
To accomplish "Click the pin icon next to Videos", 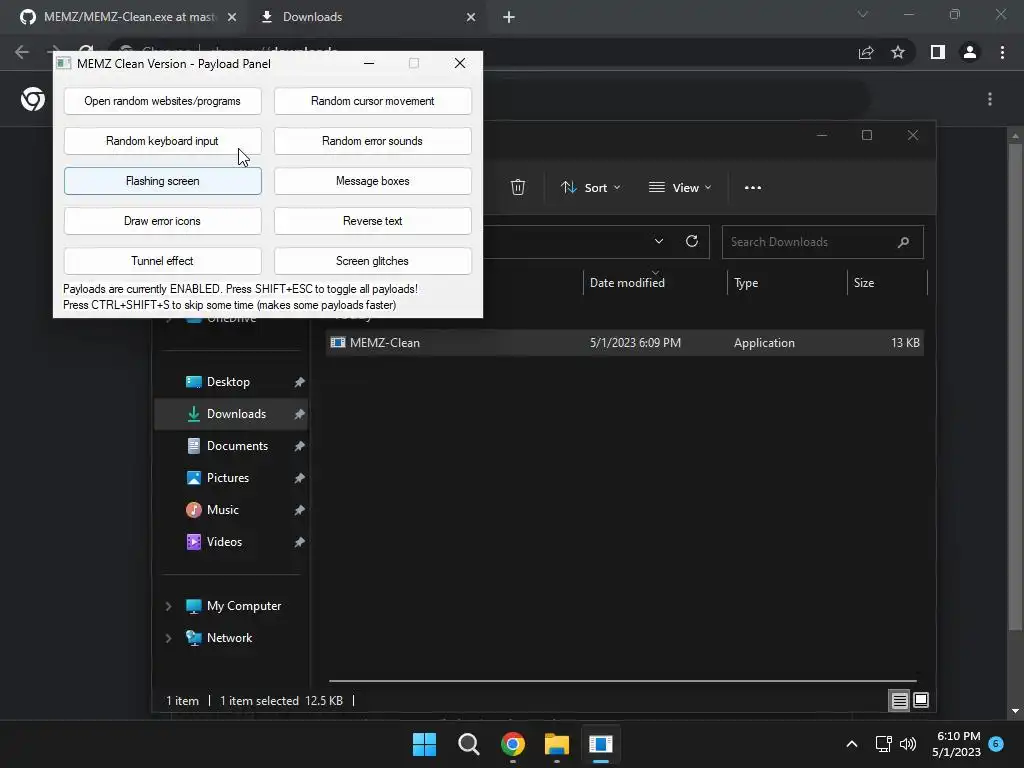I will pos(299,542).
